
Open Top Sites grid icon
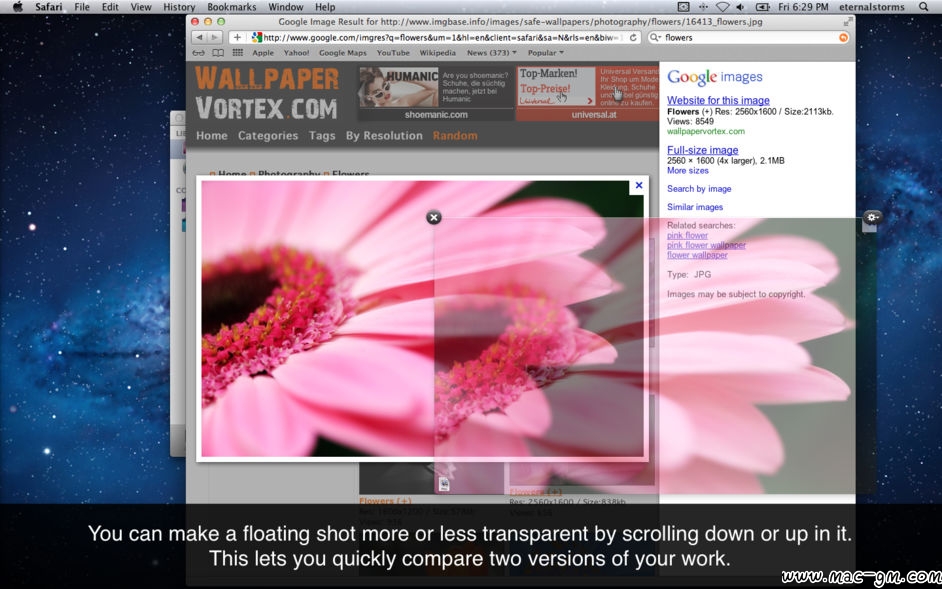click(x=237, y=53)
